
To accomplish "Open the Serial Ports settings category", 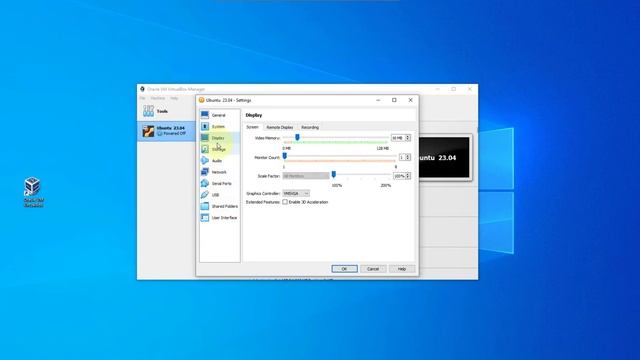I will 219,184.
